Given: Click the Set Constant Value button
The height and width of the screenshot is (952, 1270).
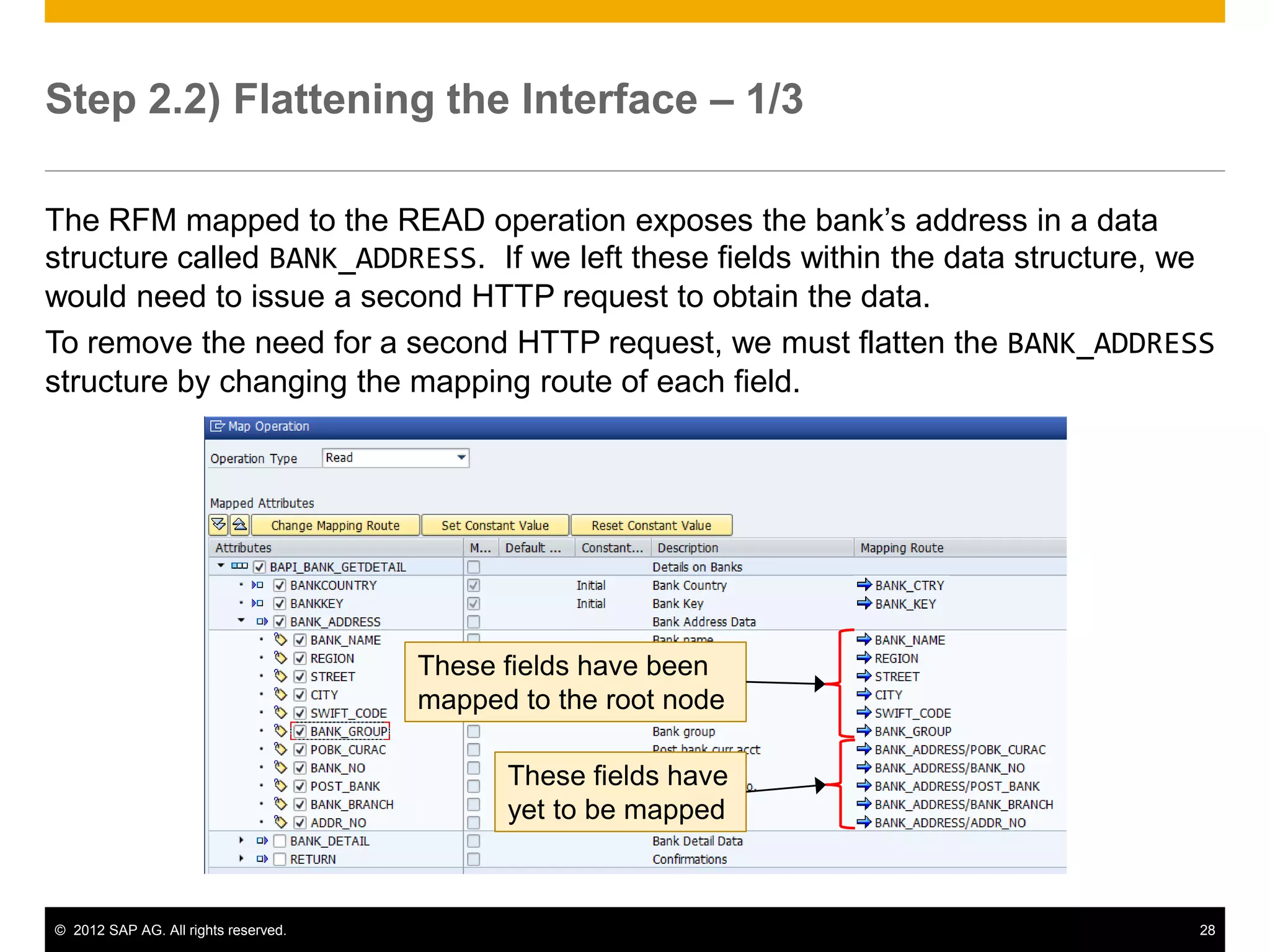Looking at the screenshot, I should coord(495,525).
